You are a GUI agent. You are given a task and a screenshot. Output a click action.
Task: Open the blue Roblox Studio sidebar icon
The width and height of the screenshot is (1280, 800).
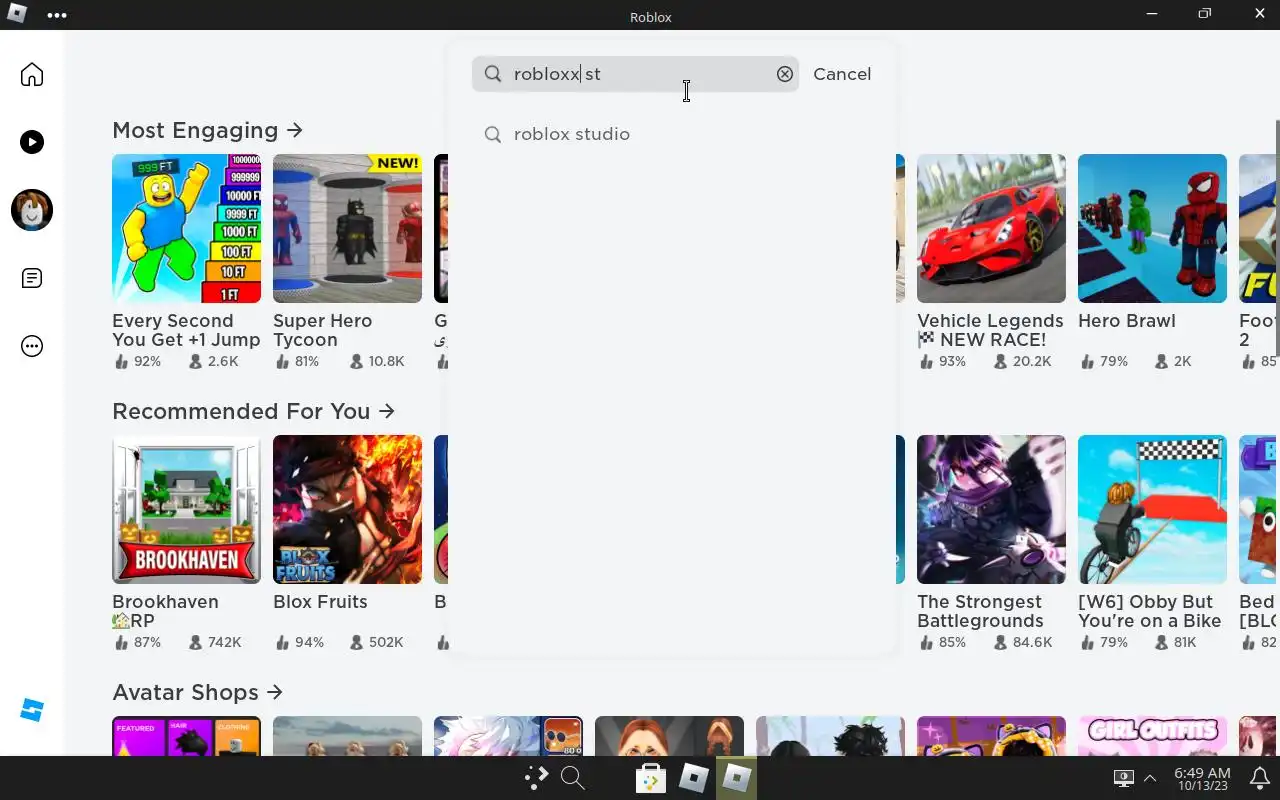pyautogui.click(x=32, y=710)
